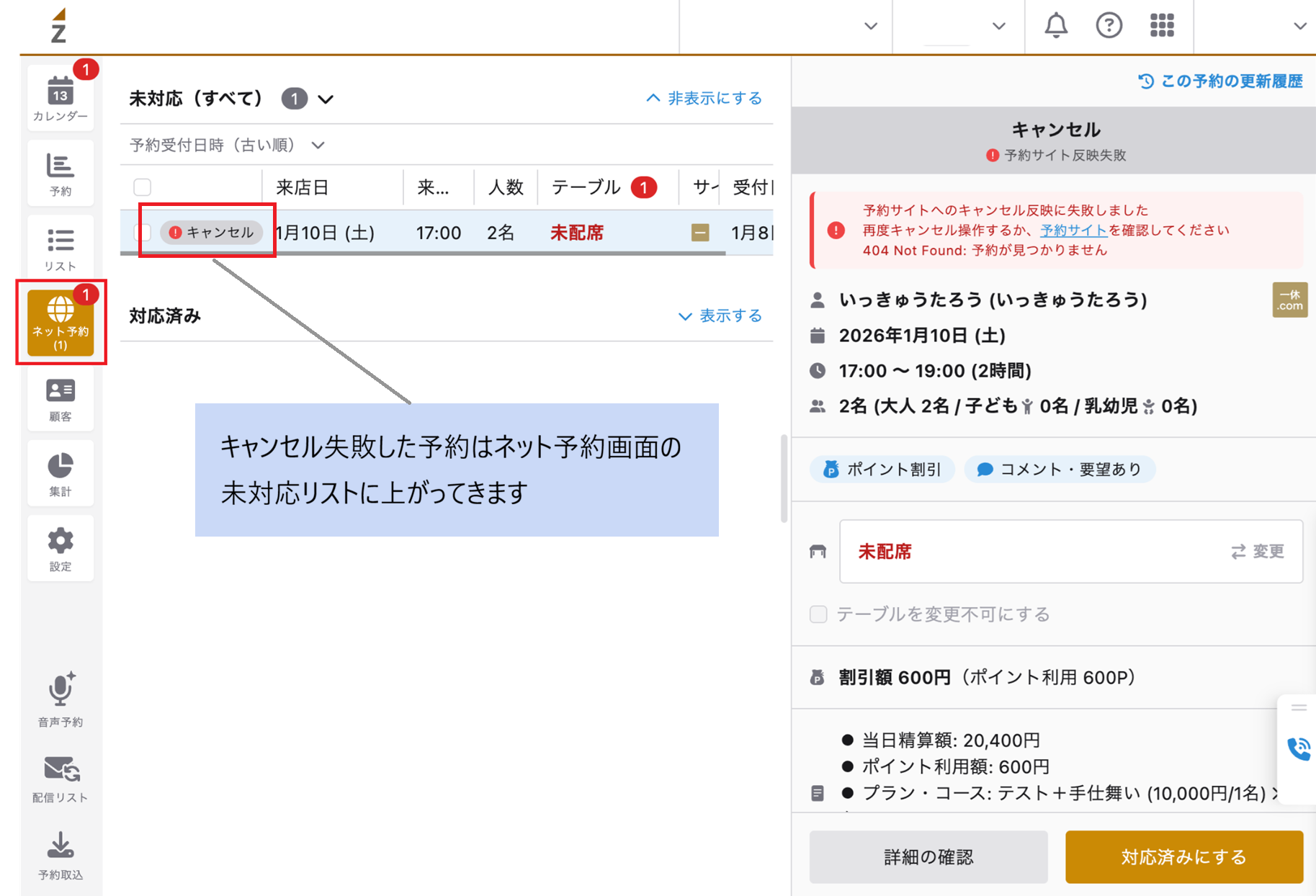Screen dimensions: 1316x896
Task: Open the 予約取込 download icon
Action: tap(61, 855)
